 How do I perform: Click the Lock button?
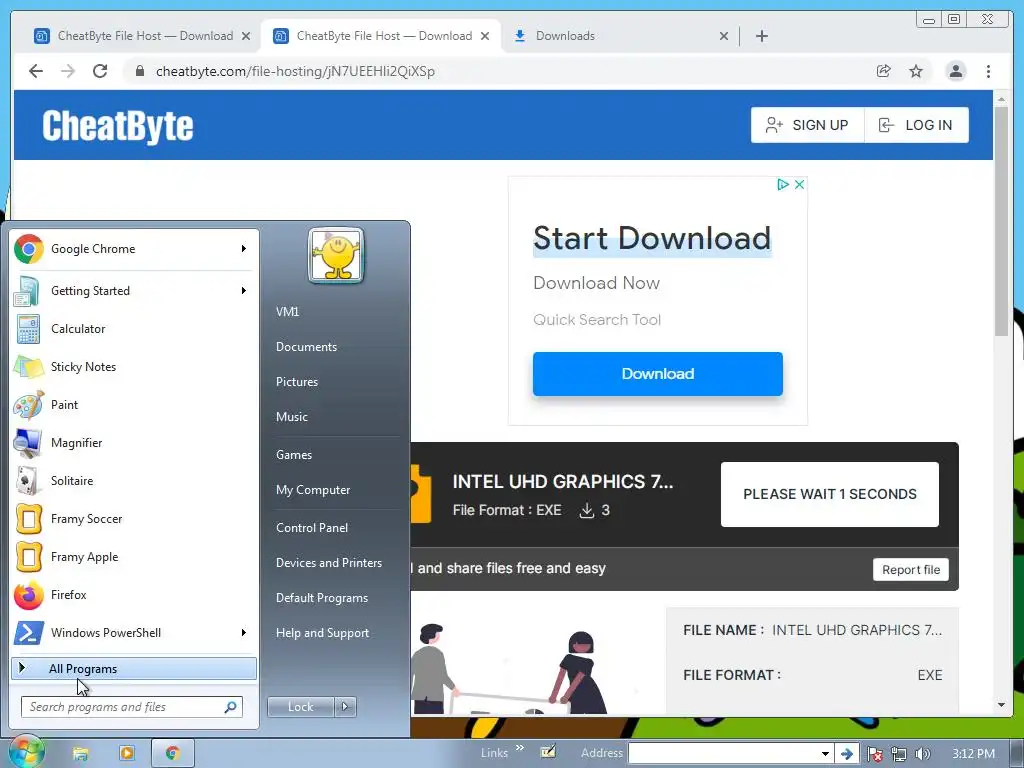pos(300,707)
